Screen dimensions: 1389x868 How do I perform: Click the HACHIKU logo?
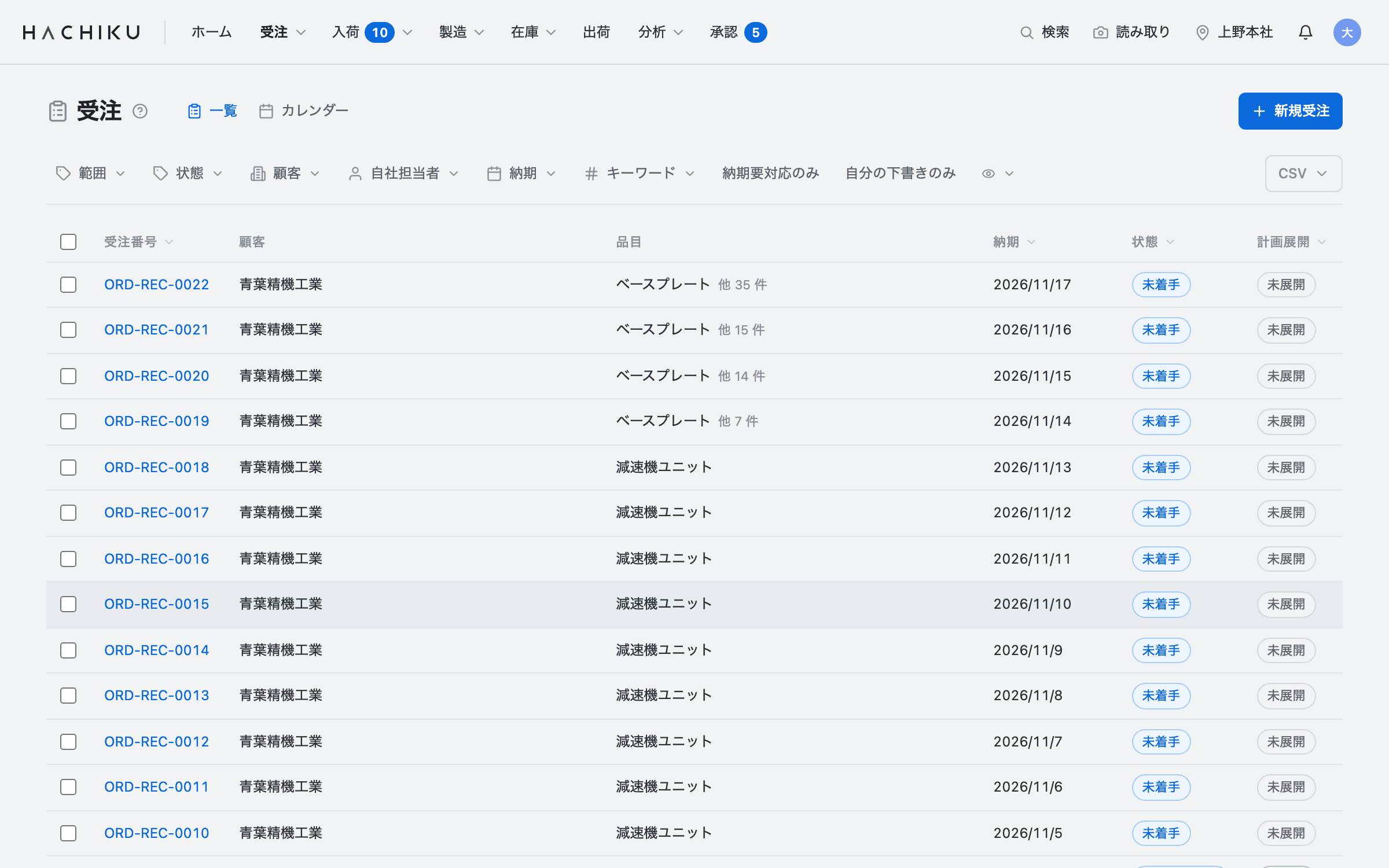tap(82, 32)
